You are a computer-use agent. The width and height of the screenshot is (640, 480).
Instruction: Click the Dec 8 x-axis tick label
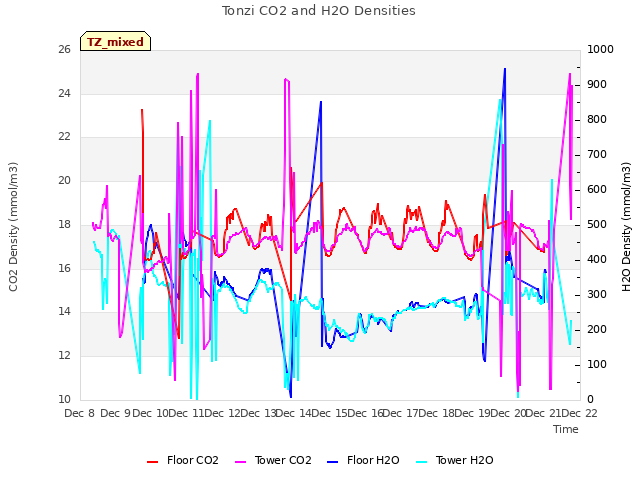[x=80, y=413]
